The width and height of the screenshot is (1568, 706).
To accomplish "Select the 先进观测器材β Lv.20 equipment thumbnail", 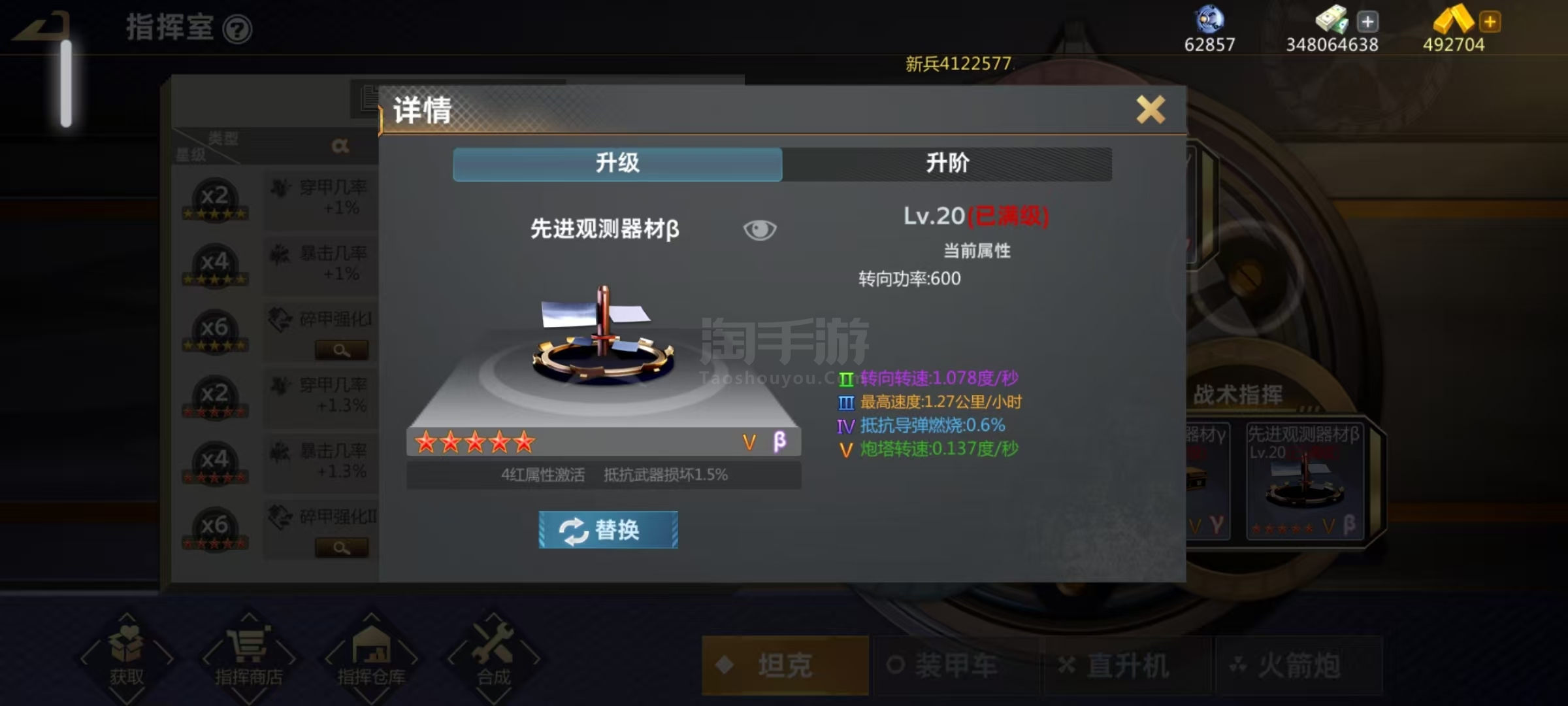I will pyautogui.click(x=1305, y=480).
